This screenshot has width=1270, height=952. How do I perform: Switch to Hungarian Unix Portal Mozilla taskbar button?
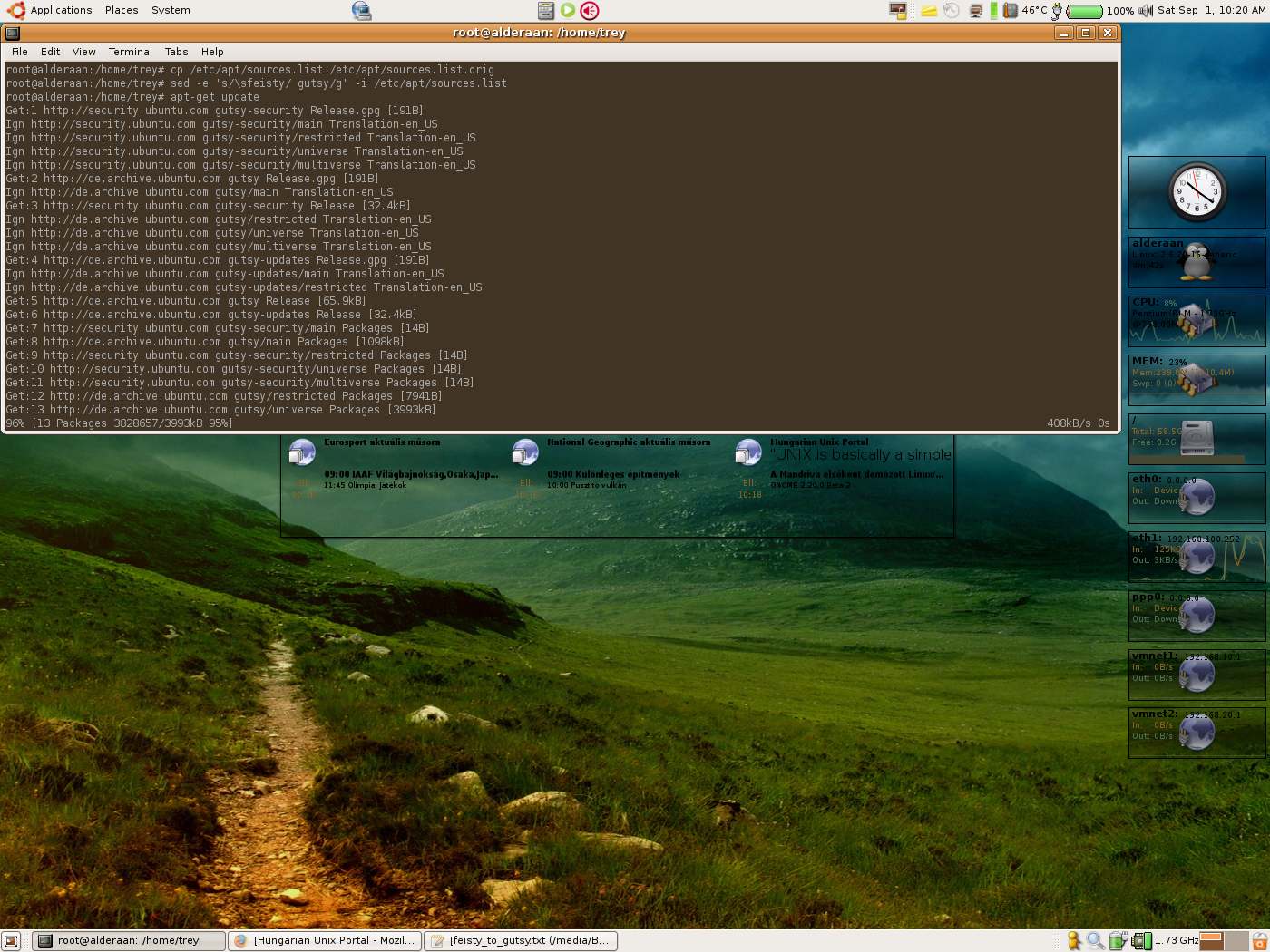(x=324, y=941)
